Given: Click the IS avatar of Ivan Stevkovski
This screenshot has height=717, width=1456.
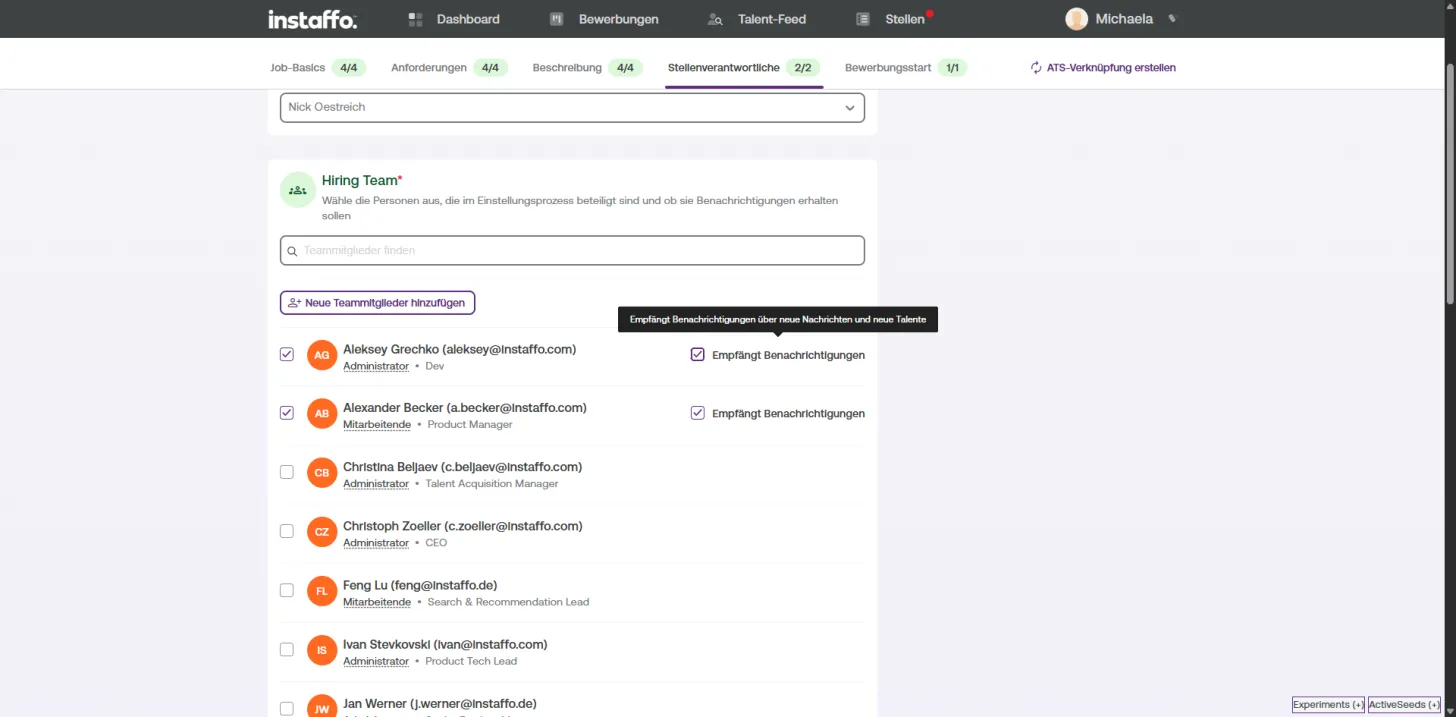Looking at the screenshot, I should pos(322,650).
